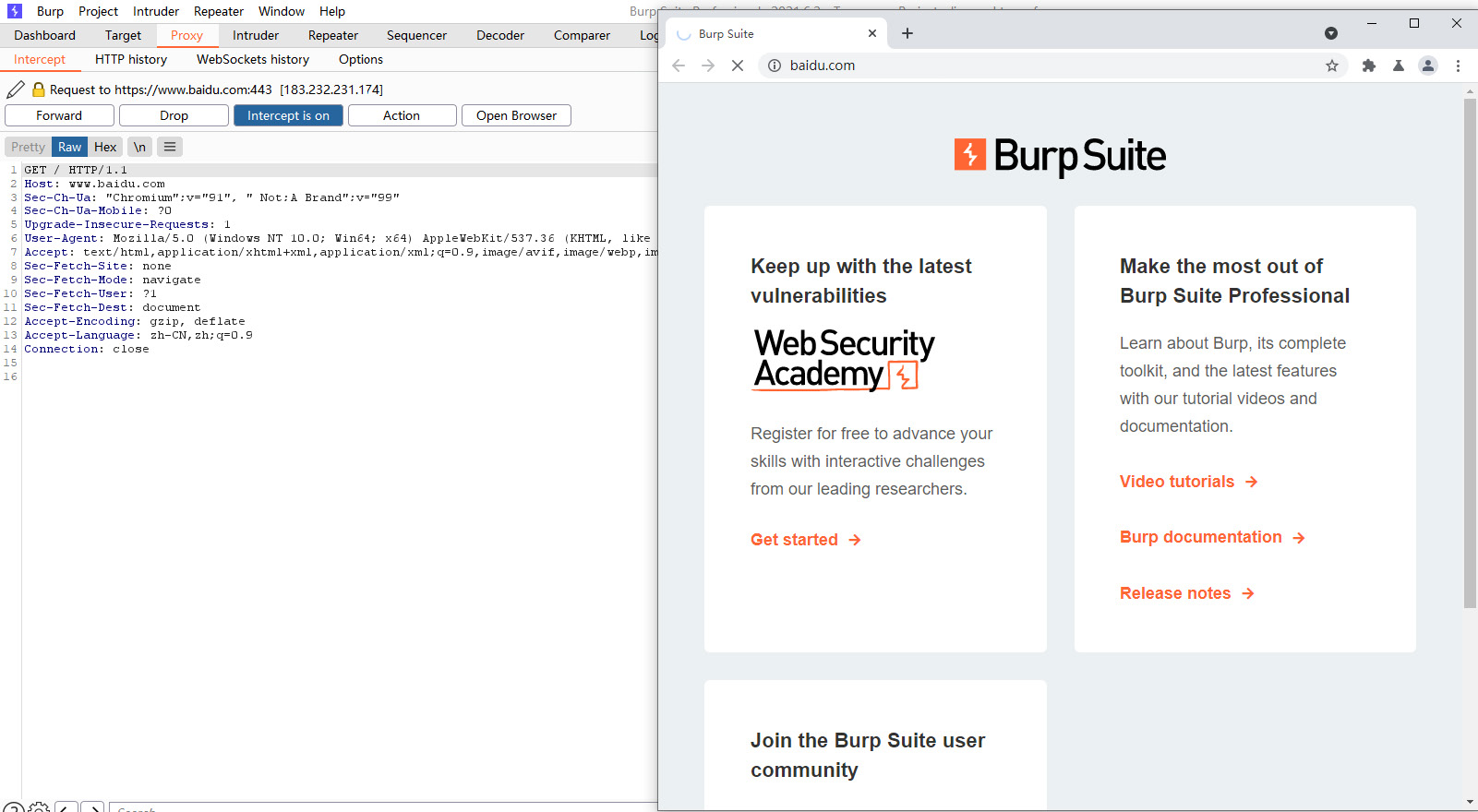
Task: Open the Proxy Options sub-tab
Action: pyautogui.click(x=361, y=59)
